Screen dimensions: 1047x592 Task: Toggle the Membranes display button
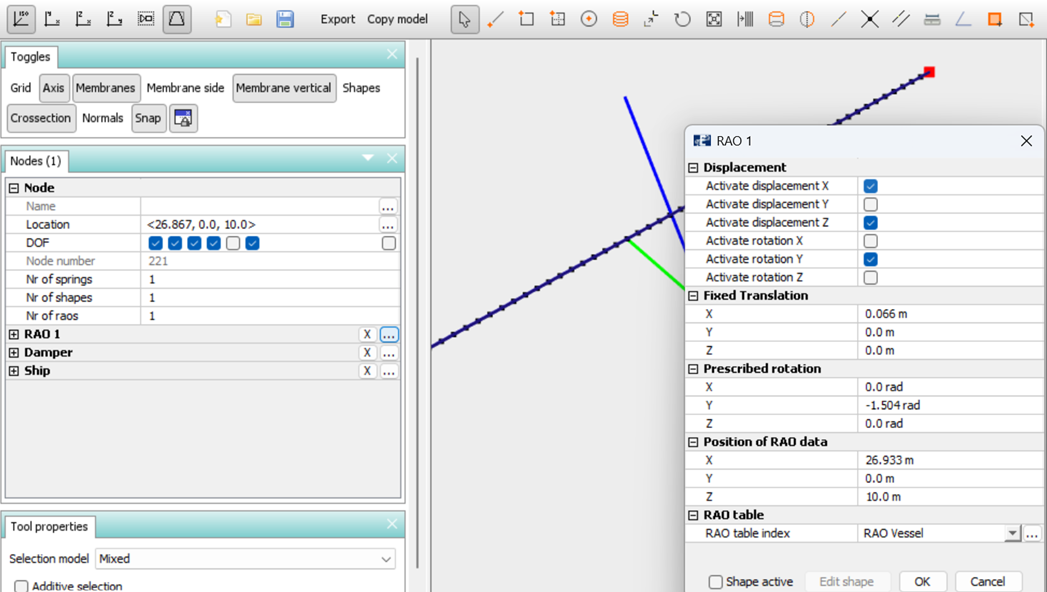pyautogui.click(x=106, y=88)
